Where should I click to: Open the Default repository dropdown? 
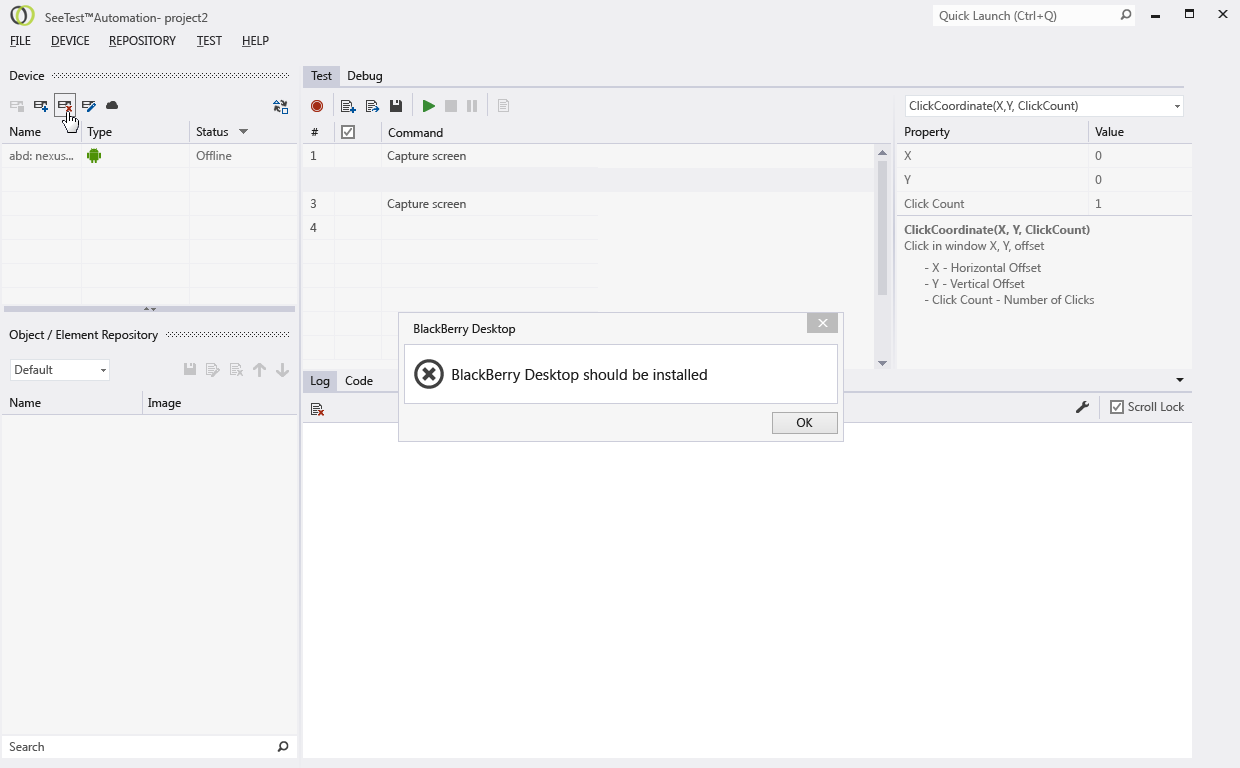(x=103, y=370)
